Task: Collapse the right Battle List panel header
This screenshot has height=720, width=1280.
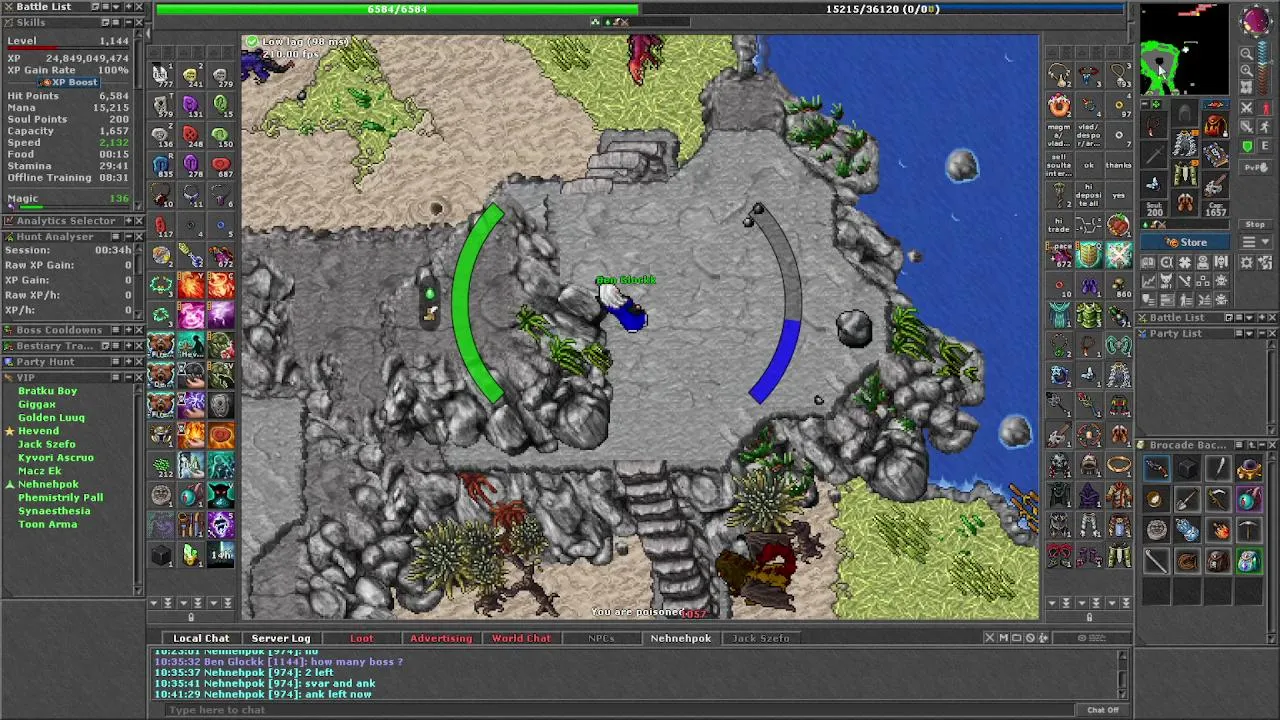Action: pyautogui.click(x=1259, y=318)
